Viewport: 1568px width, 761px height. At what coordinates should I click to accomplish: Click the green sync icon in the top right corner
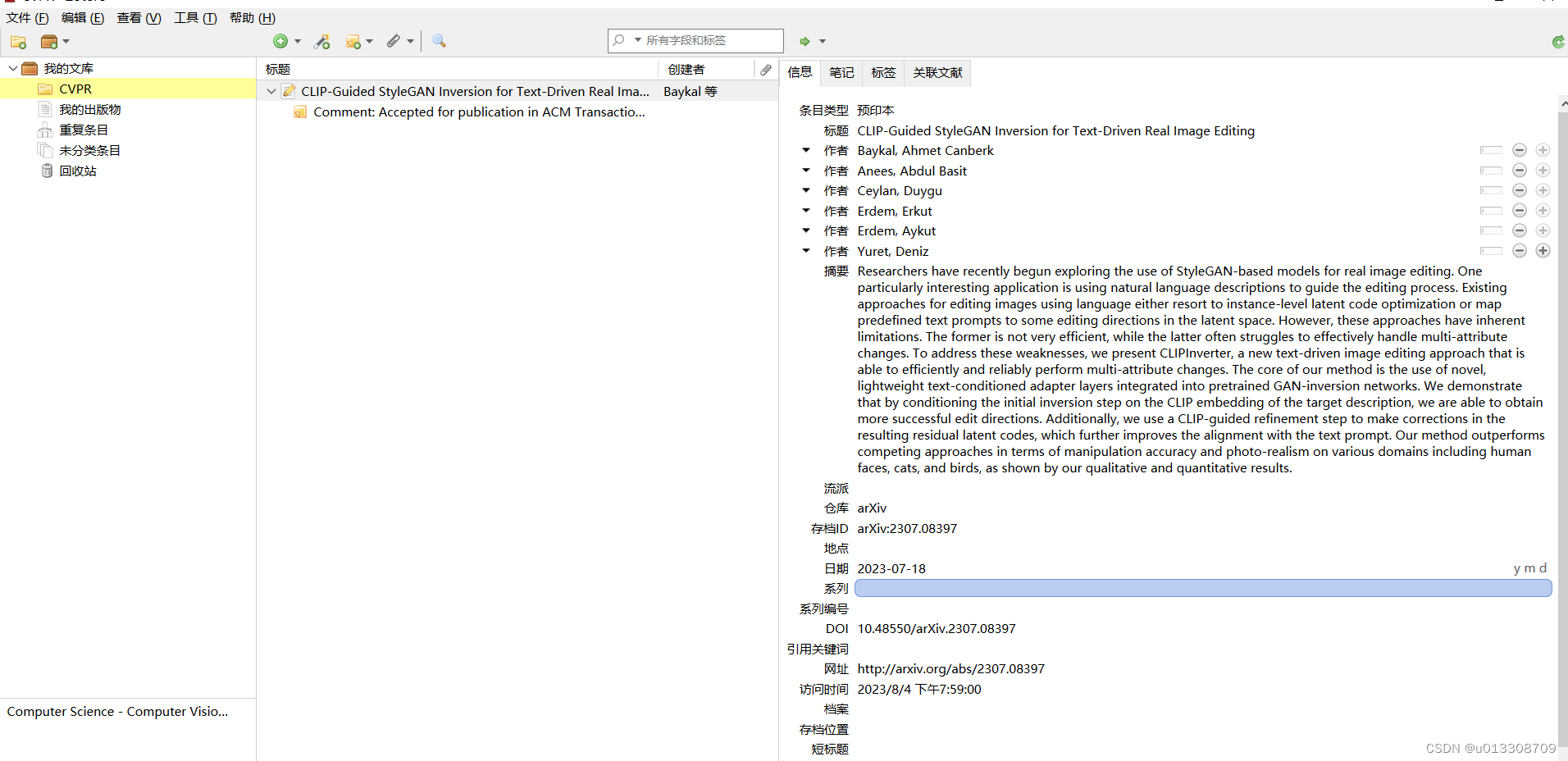pyautogui.click(x=1558, y=42)
